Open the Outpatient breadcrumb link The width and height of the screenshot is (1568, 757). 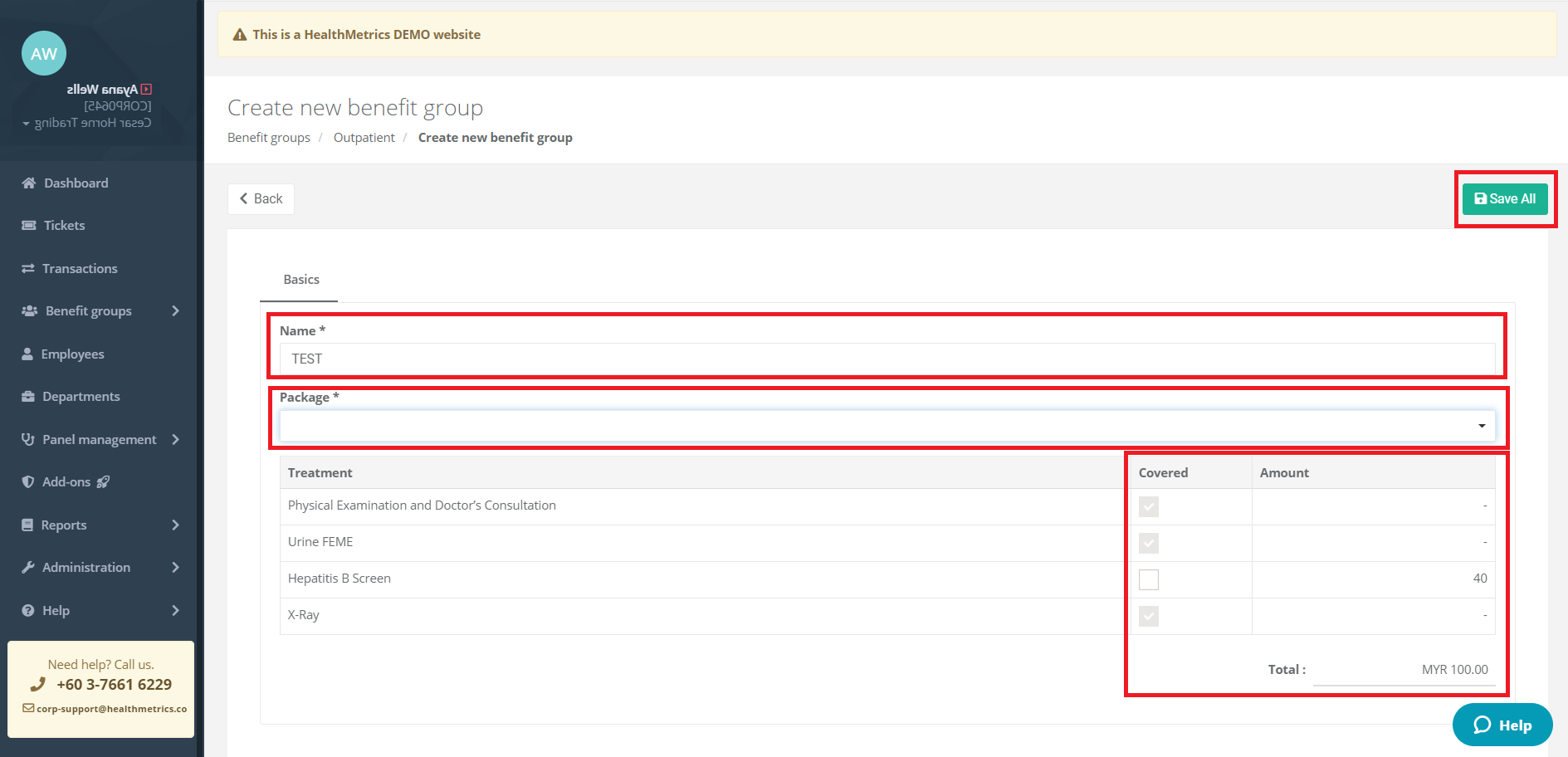(364, 138)
